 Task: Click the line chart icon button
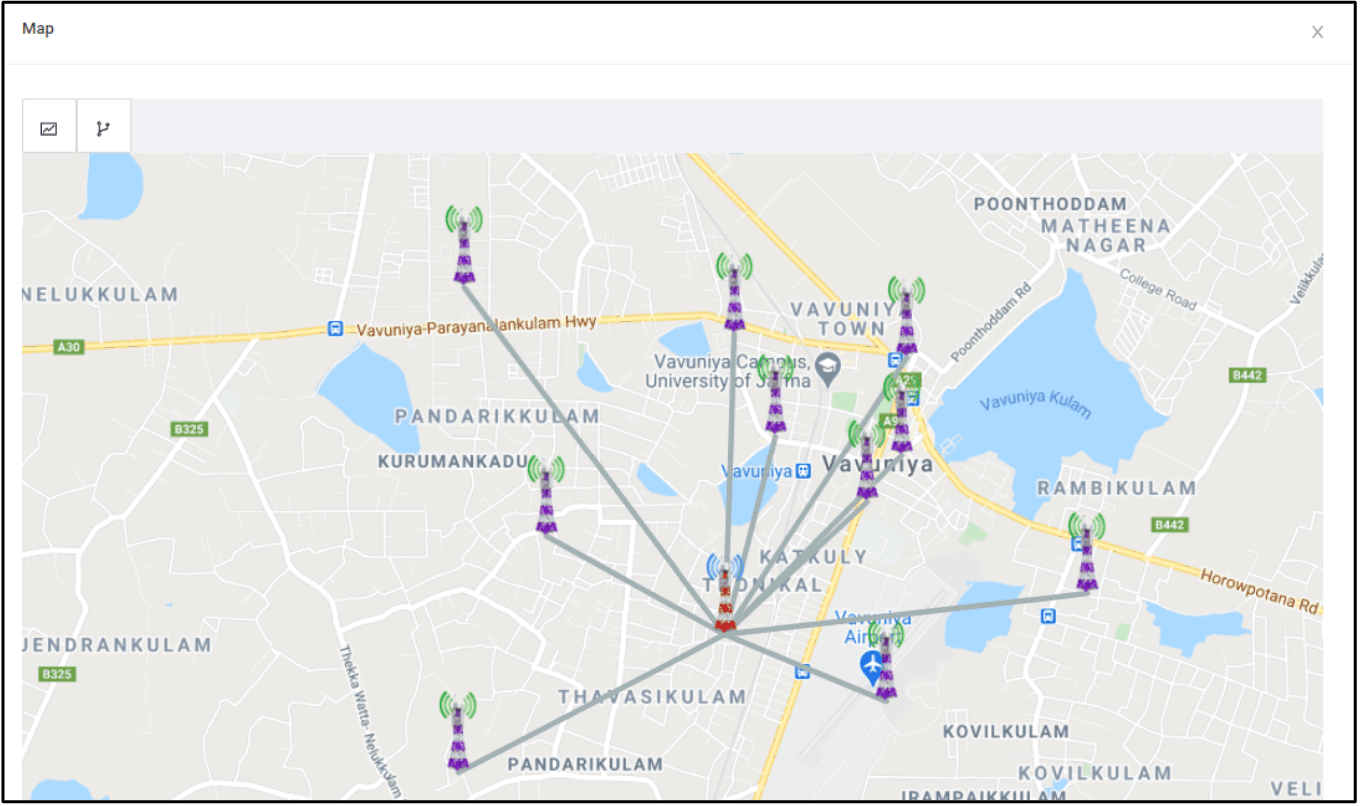click(x=49, y=127)
